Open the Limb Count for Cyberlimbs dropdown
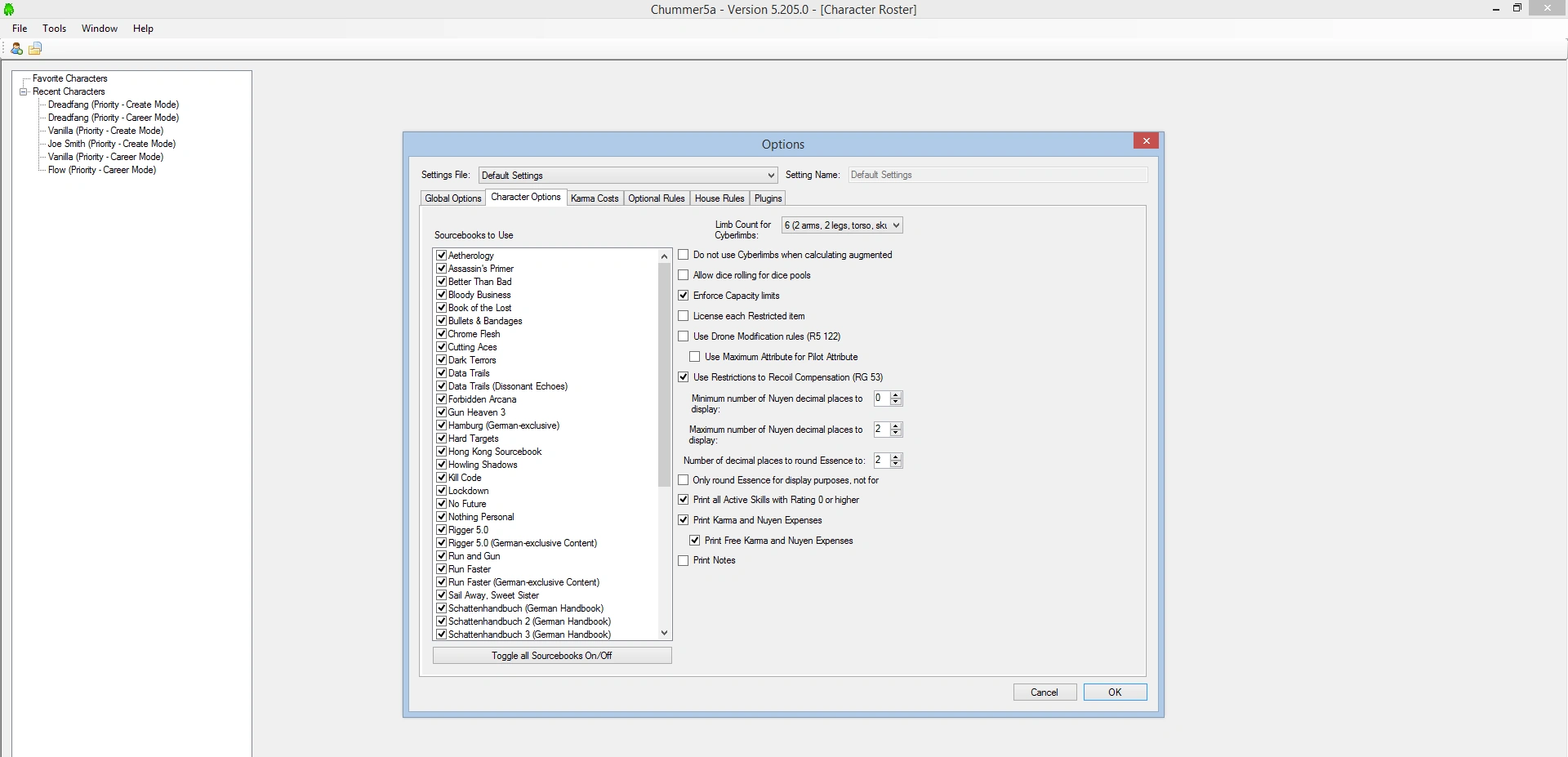 pyautogui.click(x=842, y=225)
